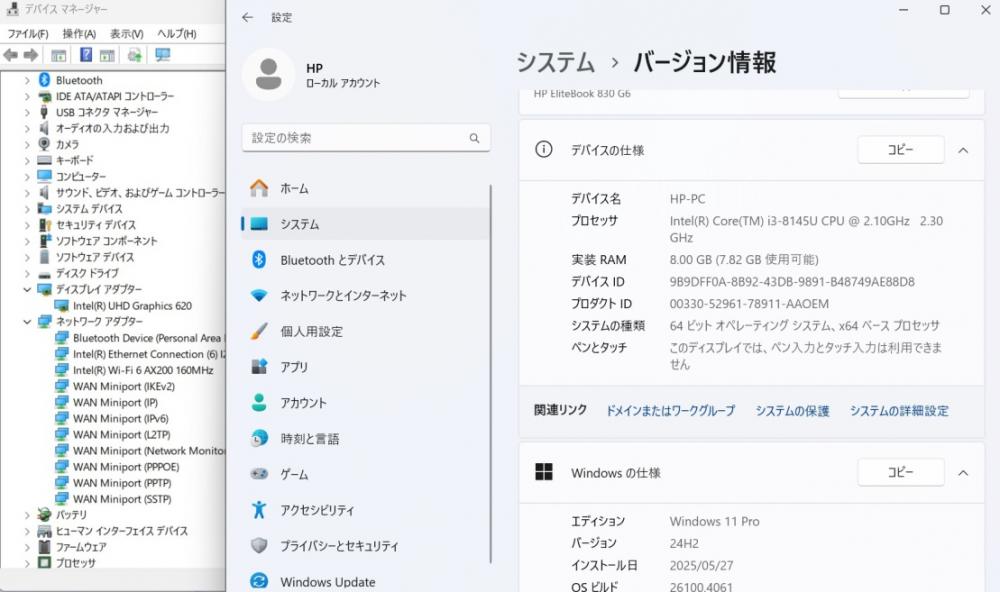Image resolution: width=1000 pixels, height=592 pixels.
Task: Click the search magnifier icon in 設定の検索
Action: click(474, 138)
